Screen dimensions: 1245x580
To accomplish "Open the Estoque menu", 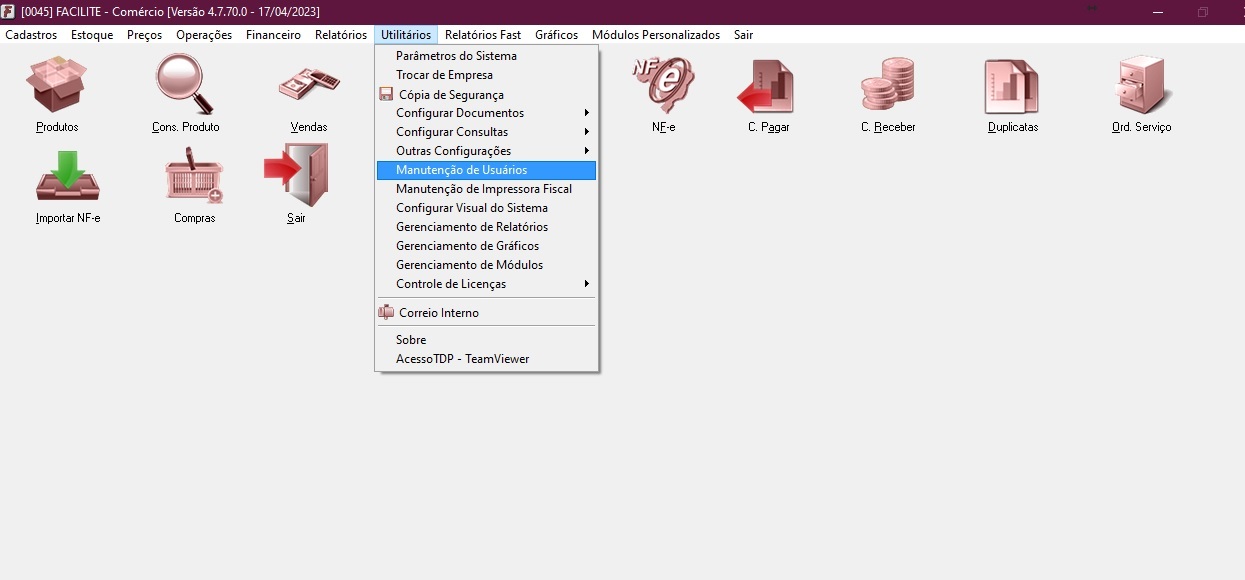I will [92, 35].
